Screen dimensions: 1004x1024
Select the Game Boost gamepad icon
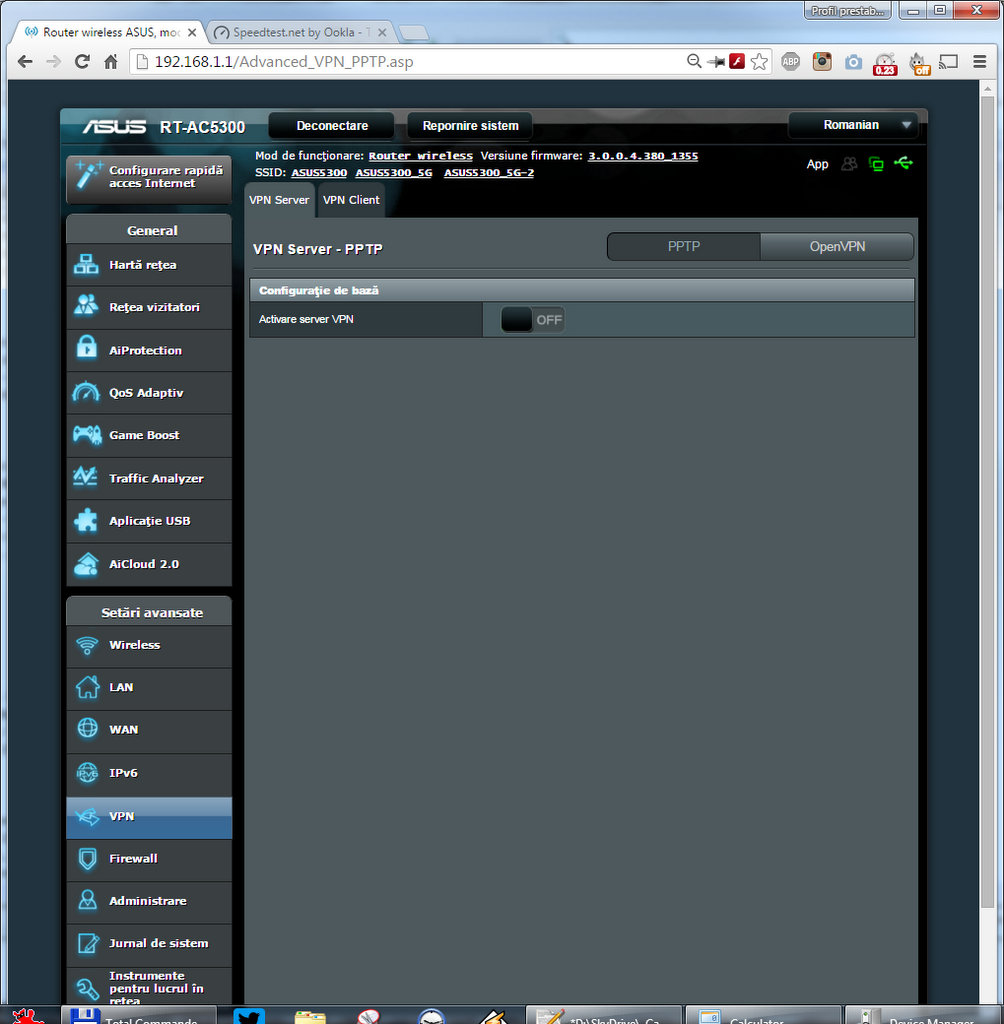coord(87,435)
